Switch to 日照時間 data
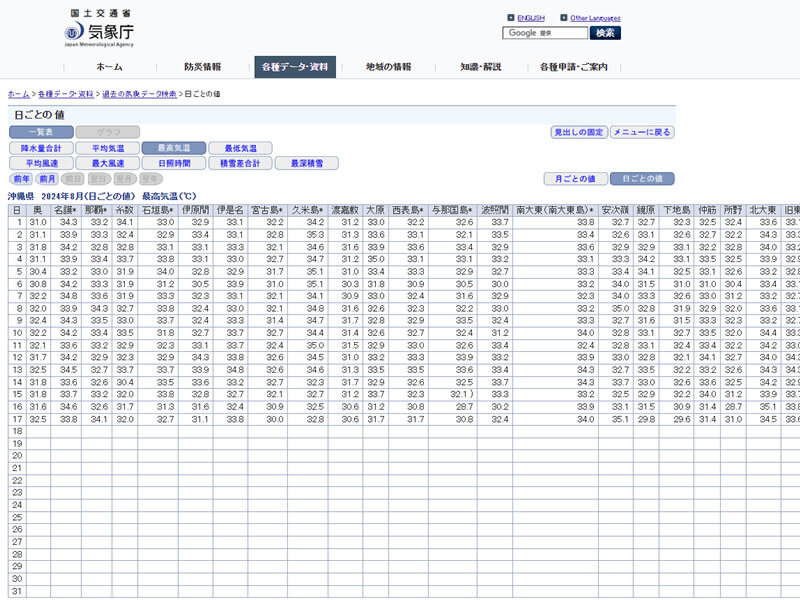 coord(174,163)
